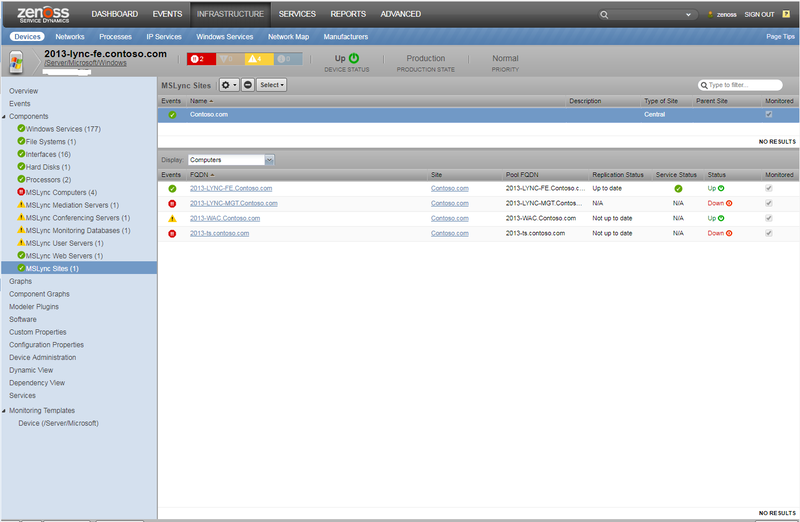Click Contoso.com site link in 2013-LYNC-MGT row
Image resolution: width=800 pixels, height=522 pixels.
click(x=449, y=203)
